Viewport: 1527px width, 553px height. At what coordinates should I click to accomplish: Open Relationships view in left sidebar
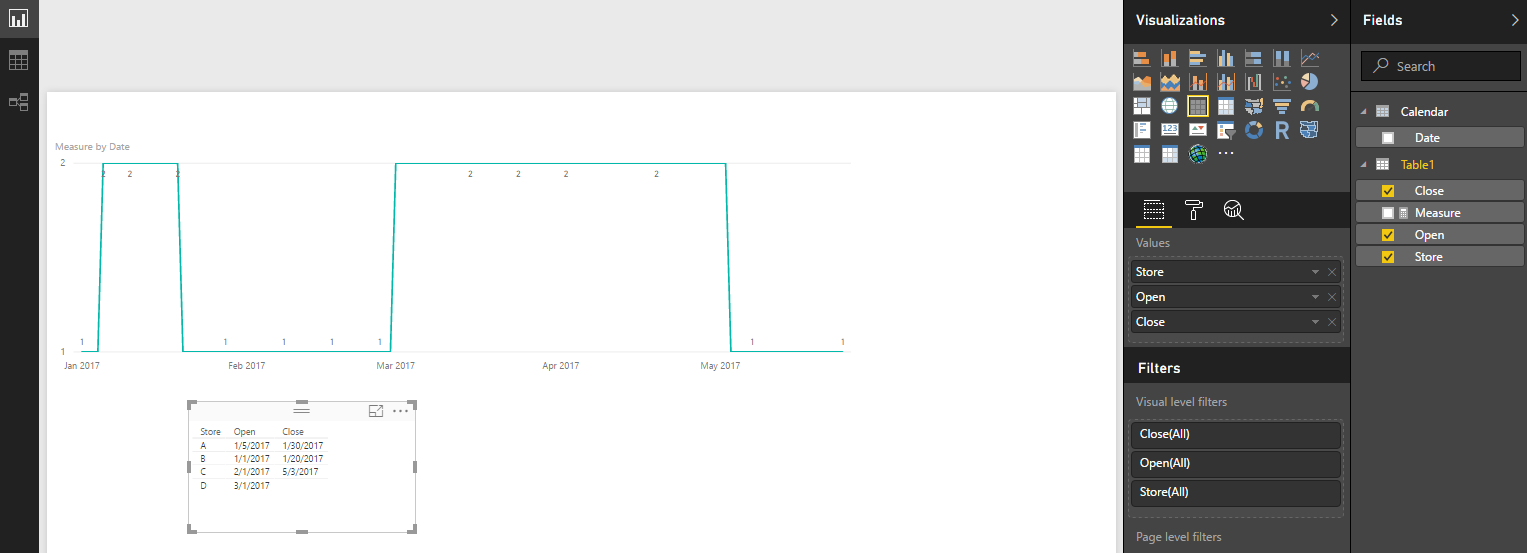coord(19,101)
